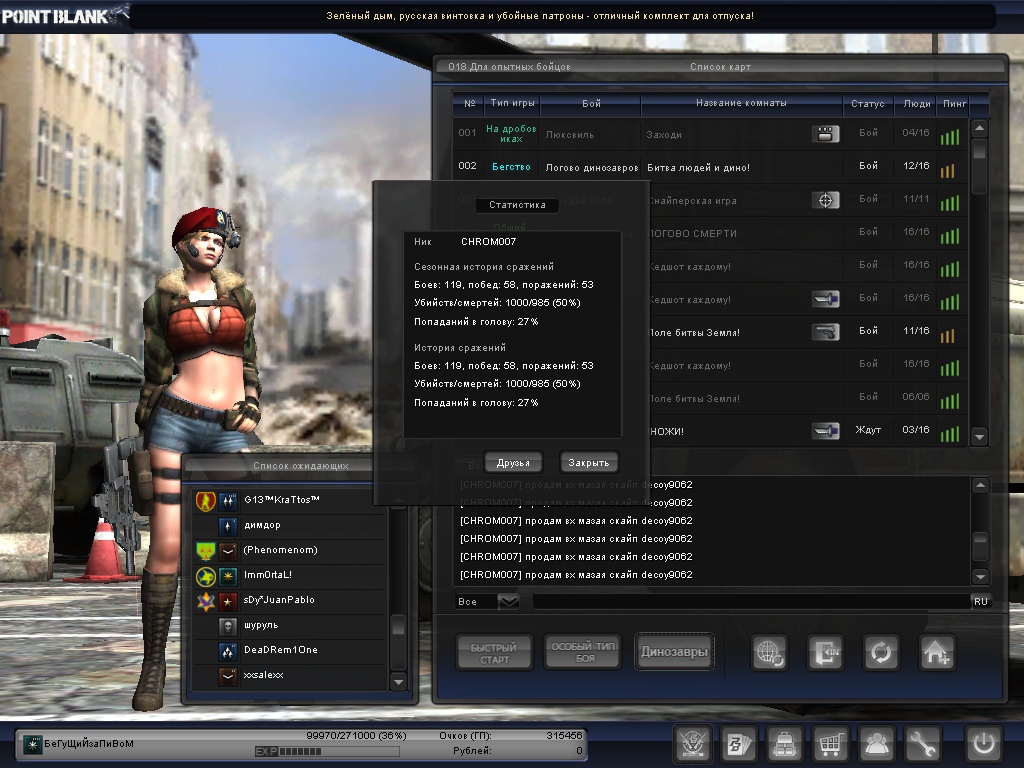1024x768 pixels.
Task: Click the power exit icon
Action: [x=984, y=744]
